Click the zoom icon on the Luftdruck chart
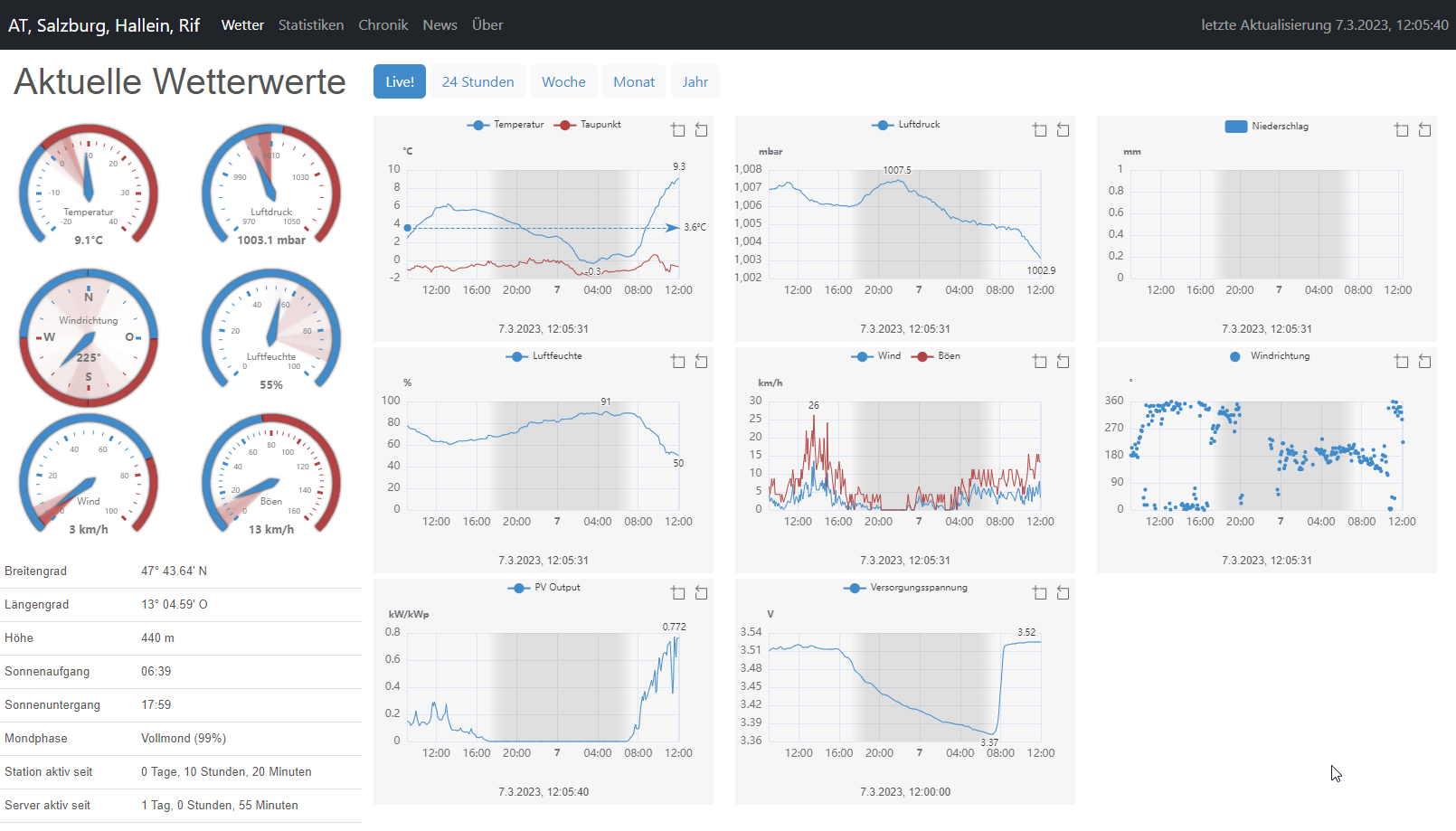The width and height of the screenshot is (1456, 831). click(1040, 130)
